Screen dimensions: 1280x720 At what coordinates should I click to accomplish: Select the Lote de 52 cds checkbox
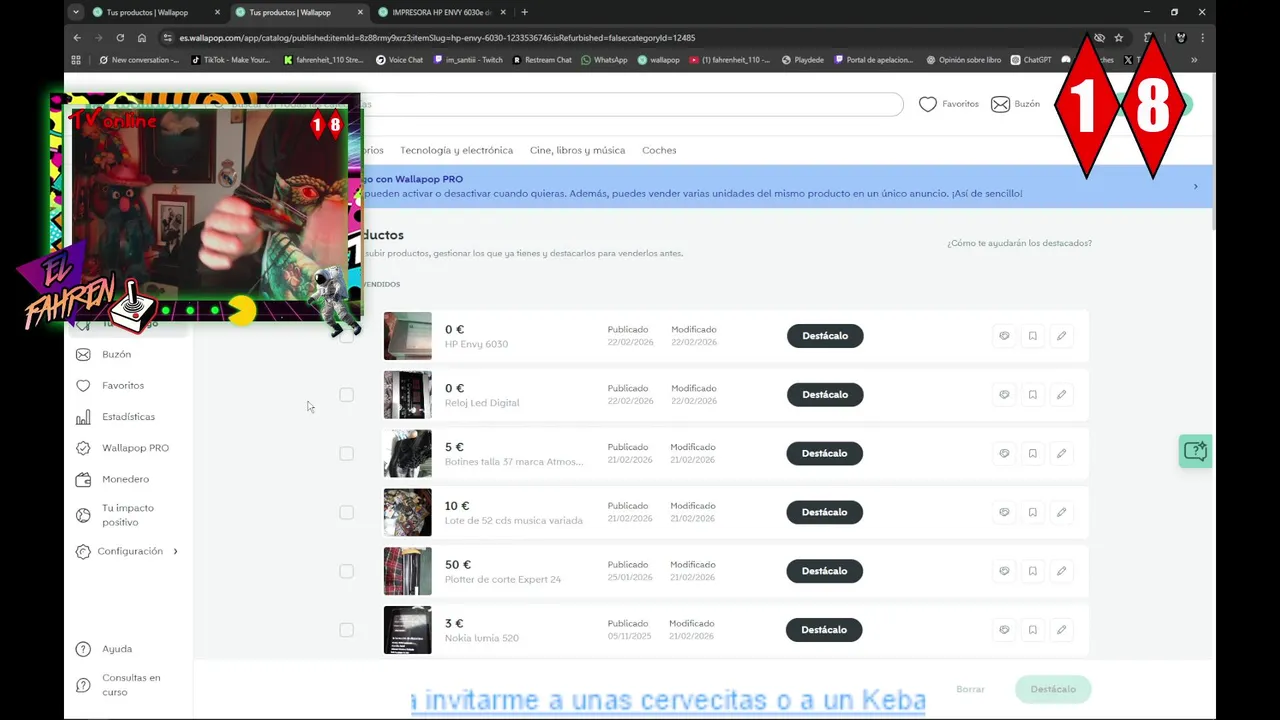click(346, 512)
